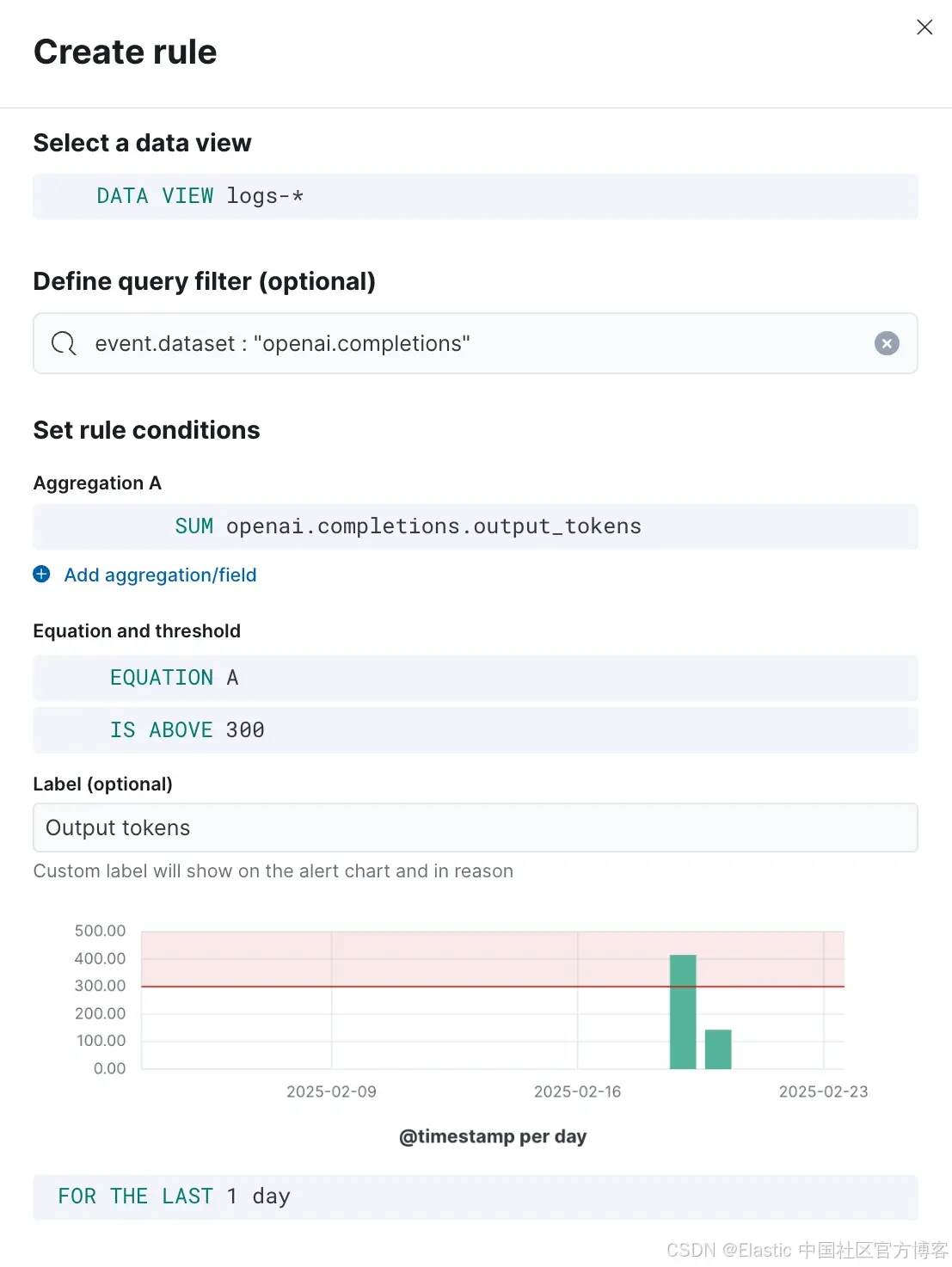Focus the Output tokens label field

[476, 827]
